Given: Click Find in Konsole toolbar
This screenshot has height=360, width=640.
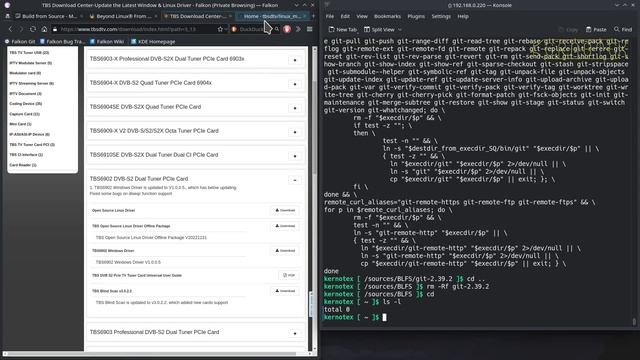Looking at the screenshot, I should point(623,29).
